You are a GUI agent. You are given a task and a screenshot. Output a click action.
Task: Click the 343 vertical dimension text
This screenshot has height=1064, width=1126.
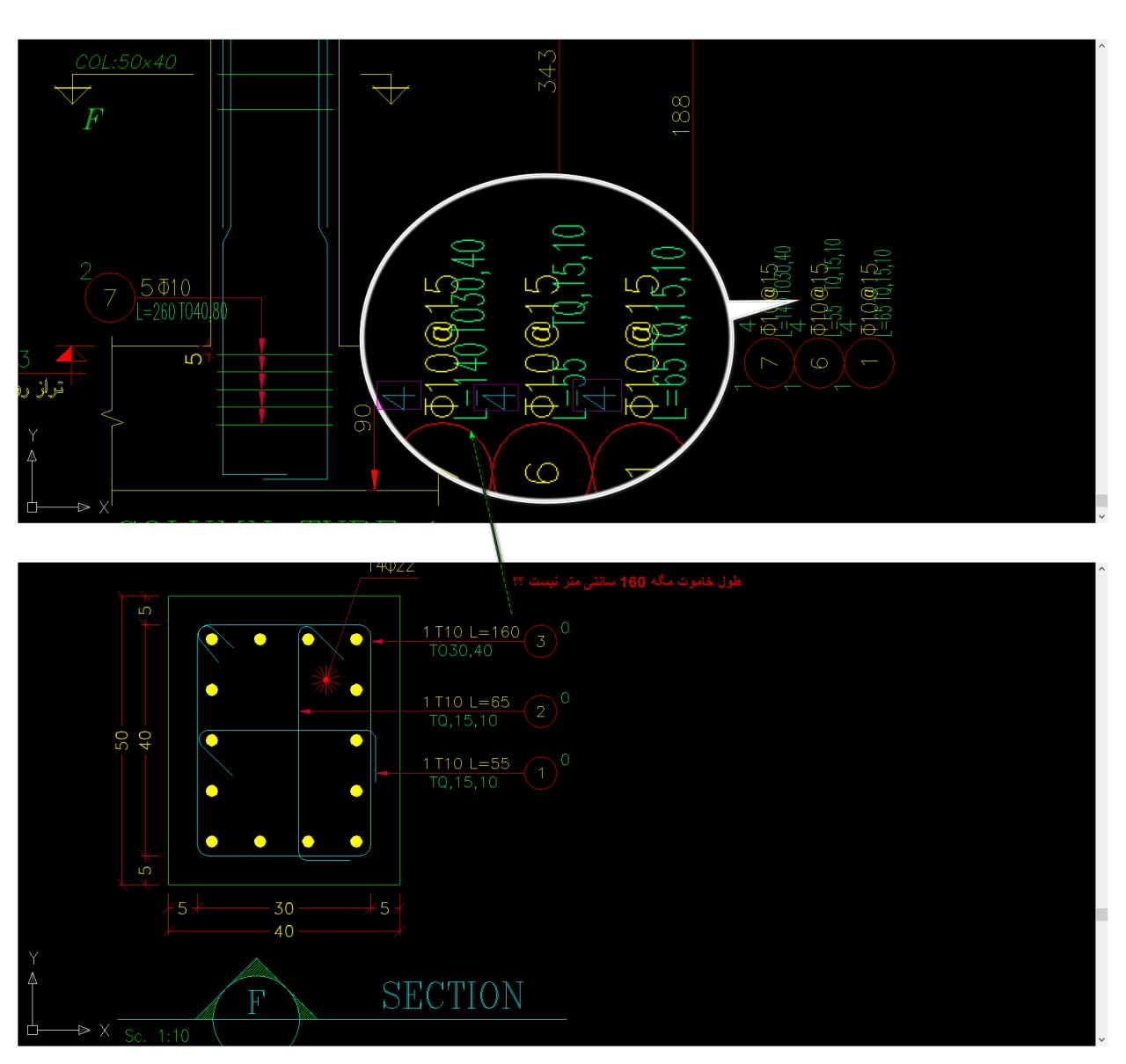coord(547,71)
